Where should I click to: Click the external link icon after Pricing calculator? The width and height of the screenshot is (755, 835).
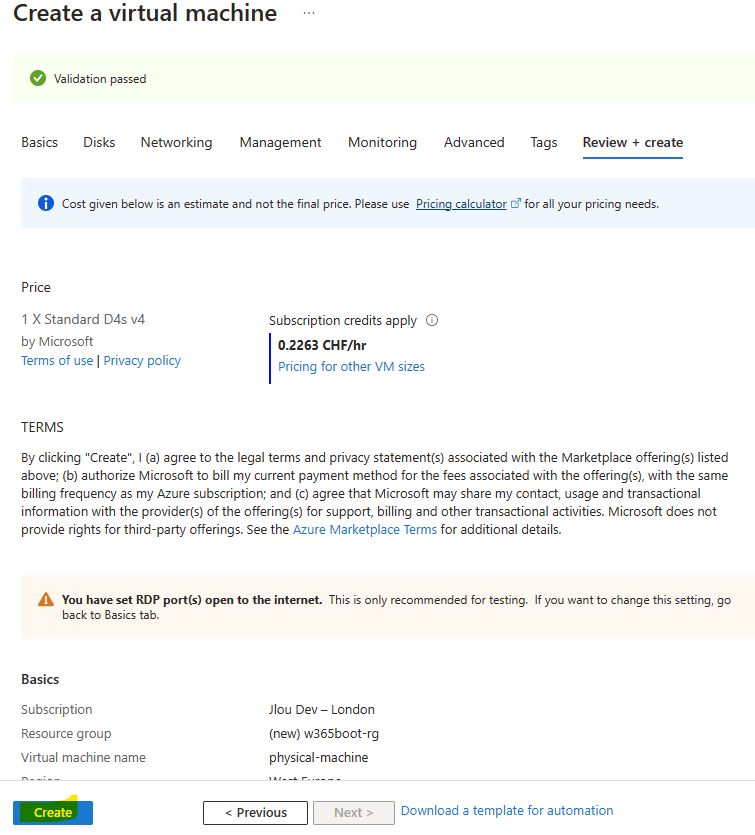[515, 203]
